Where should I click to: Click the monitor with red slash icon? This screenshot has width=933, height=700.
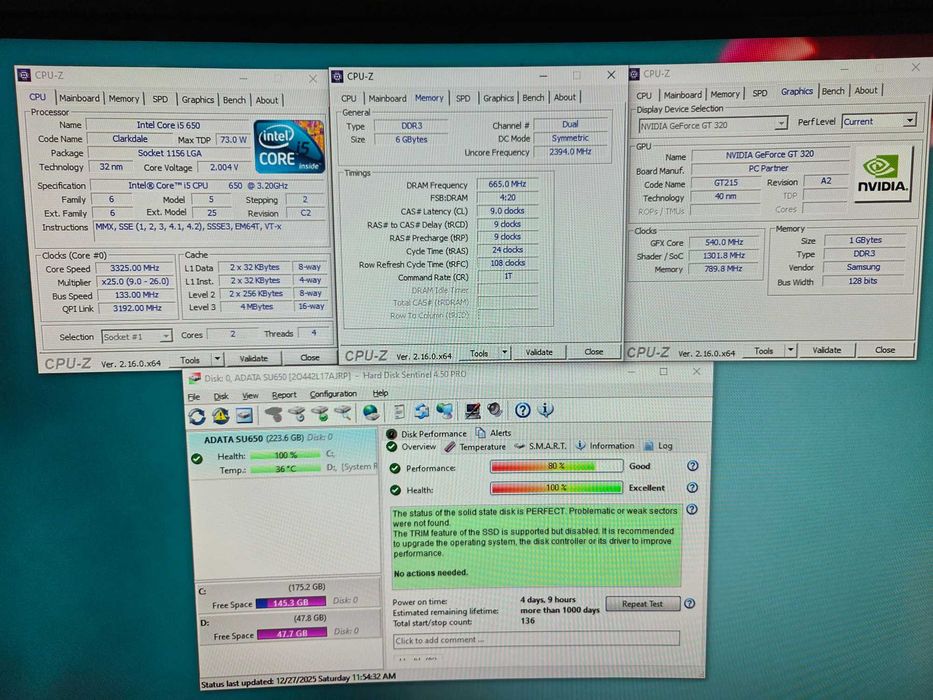(x=472, y=410)
